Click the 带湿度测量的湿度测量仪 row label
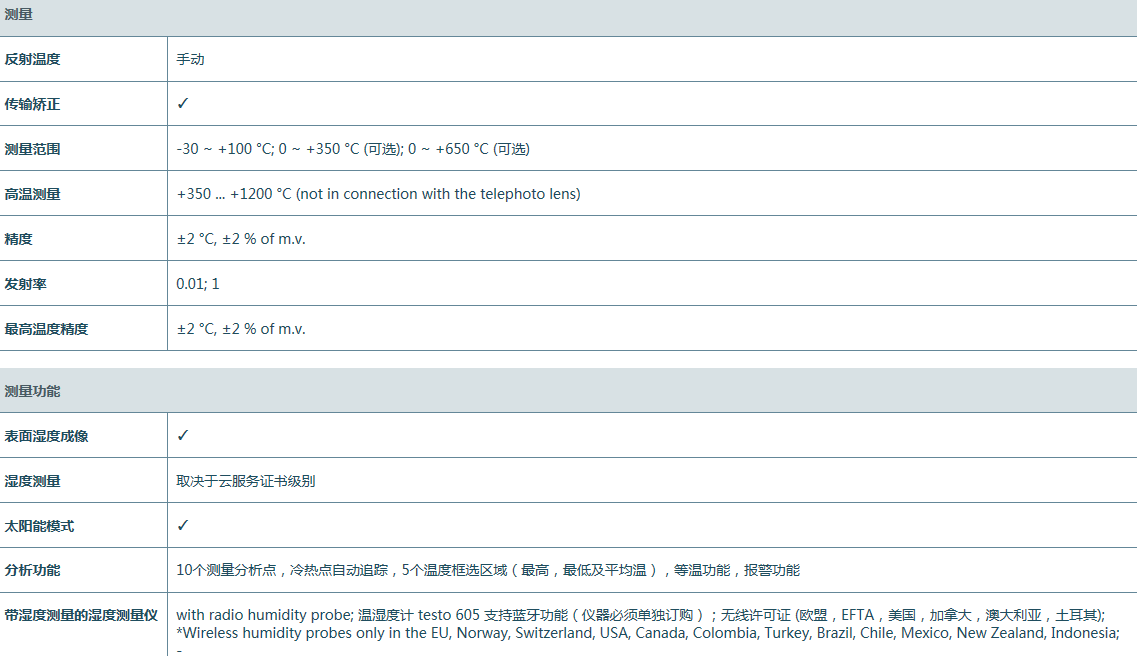1138x656 pixels. [81, 615]
